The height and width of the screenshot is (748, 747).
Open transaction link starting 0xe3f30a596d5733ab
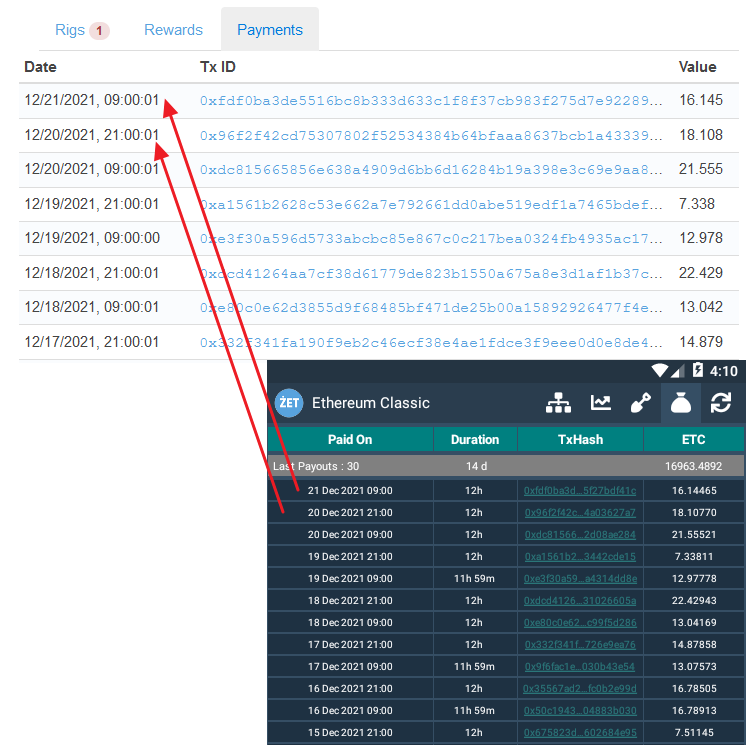point(431,239)
